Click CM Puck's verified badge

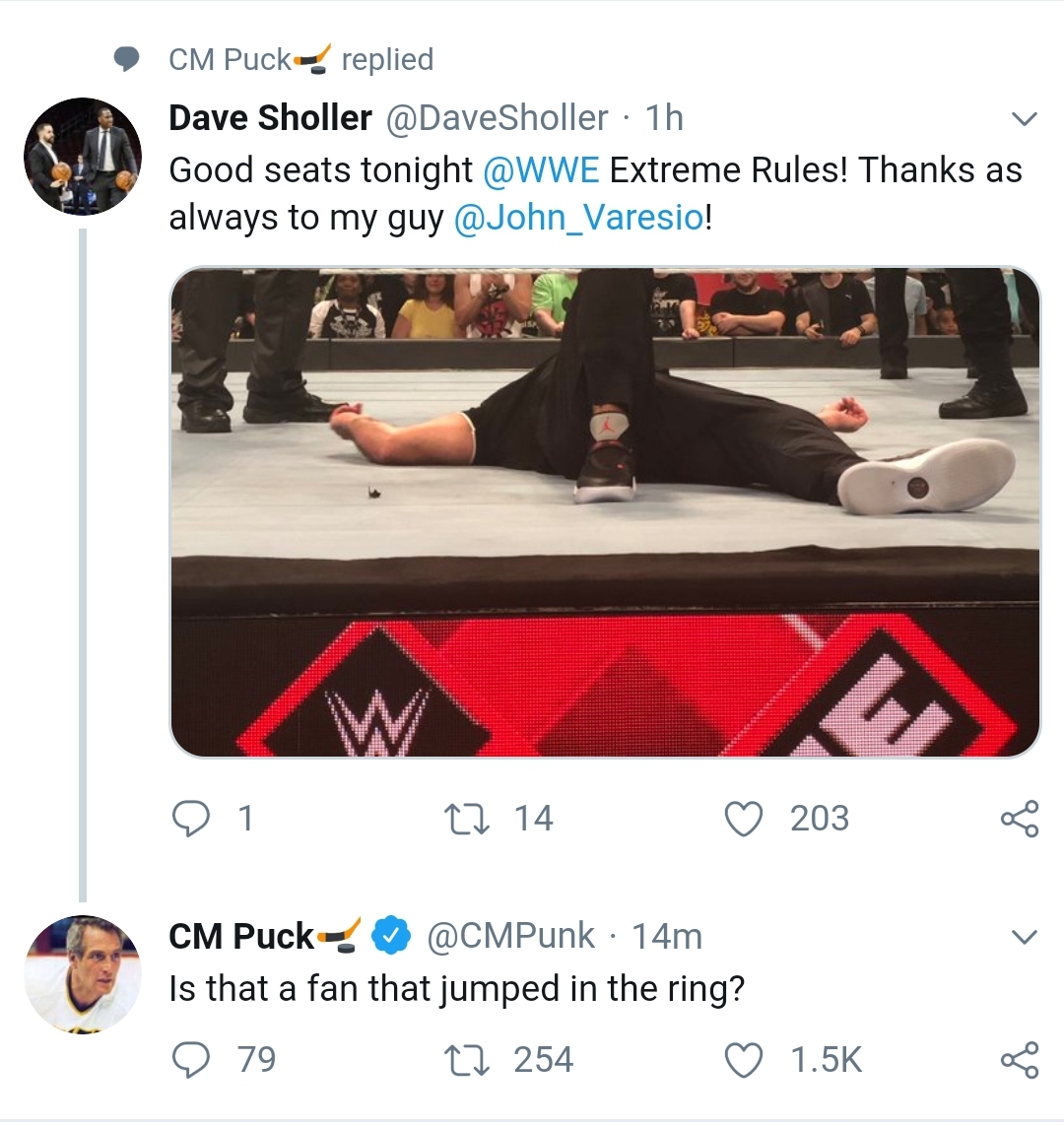(x=390, y=936)
